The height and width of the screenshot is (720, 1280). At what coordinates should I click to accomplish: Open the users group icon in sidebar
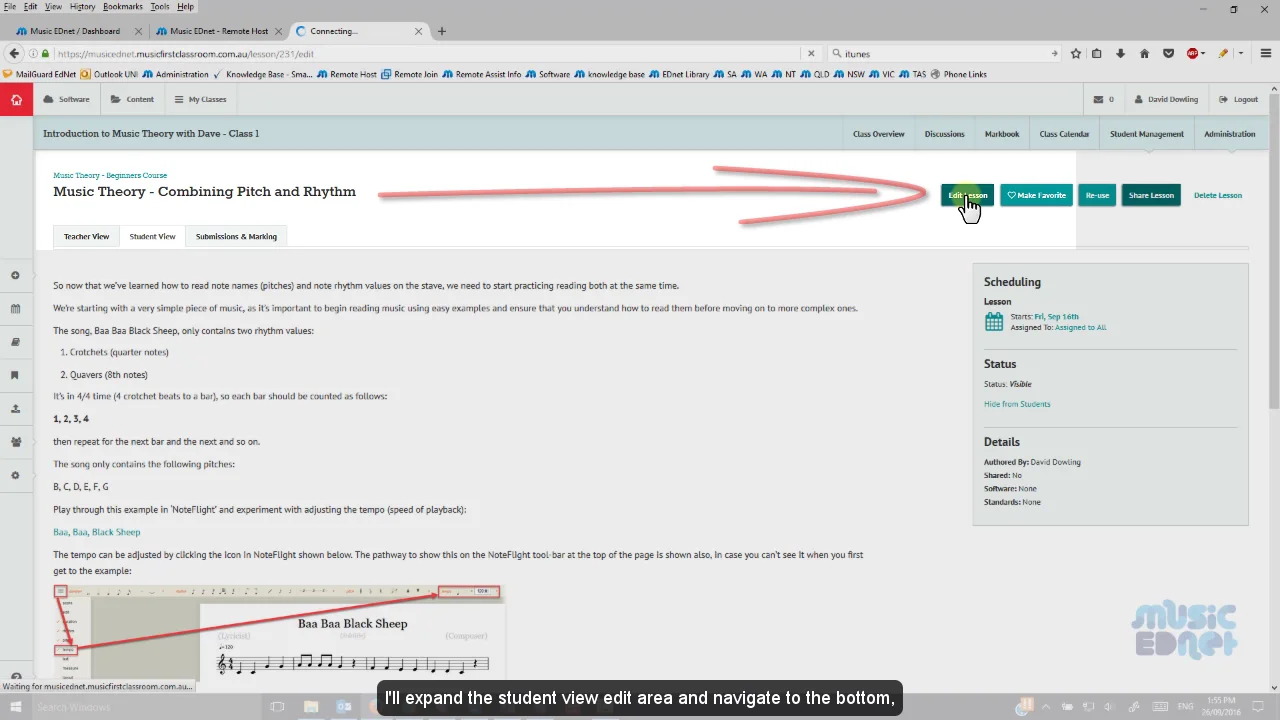point(15,442)
